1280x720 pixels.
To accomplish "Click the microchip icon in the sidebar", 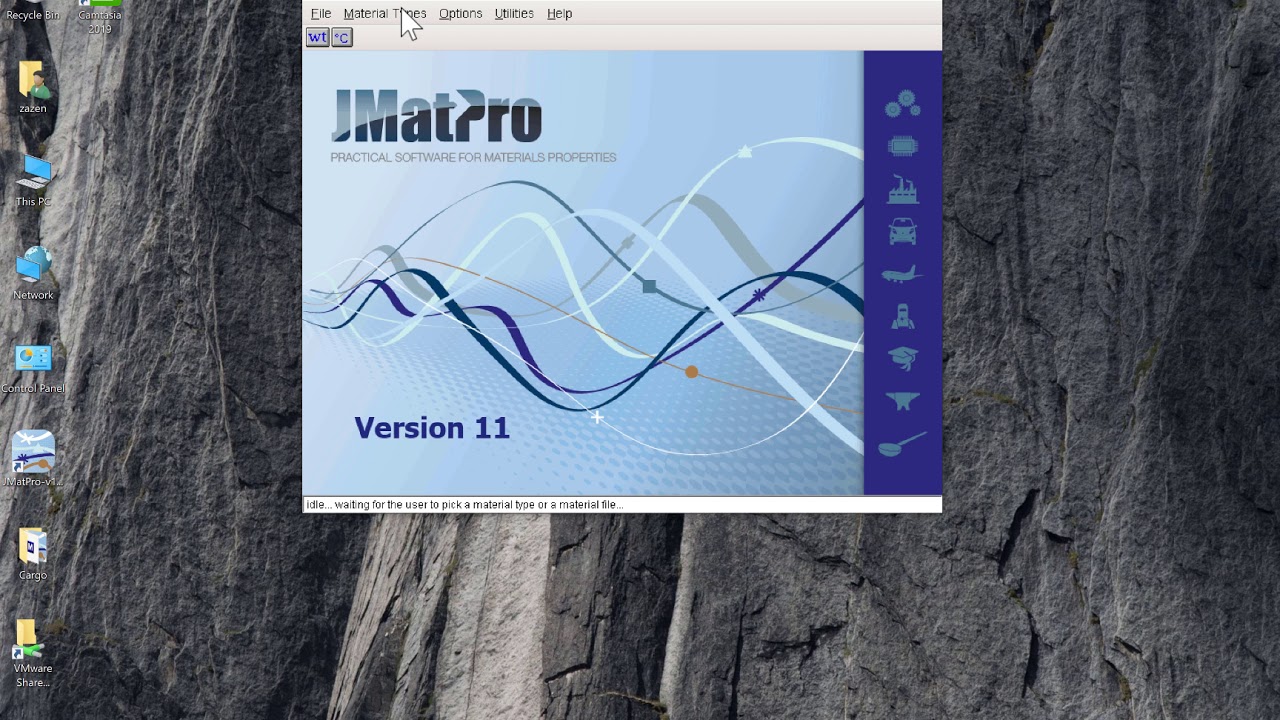I will pos(903,146).
